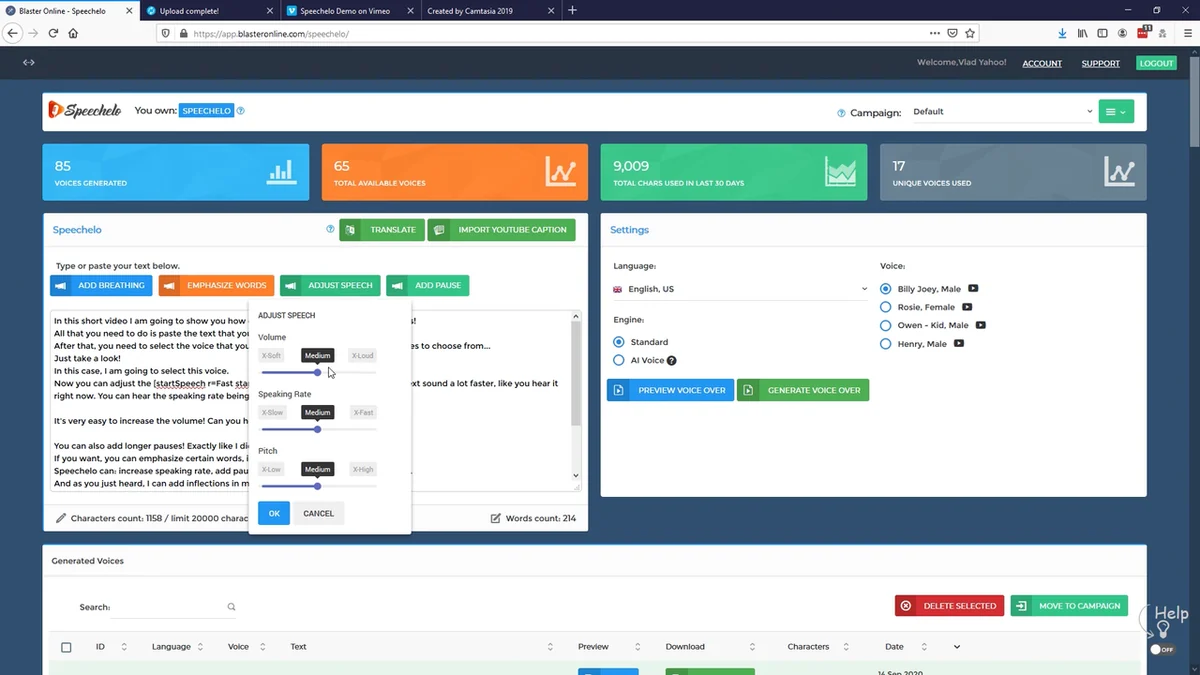The image size is (1200, 675).
Task: Click the Voices Generated bar chart icon
Action: pos(283,172)
